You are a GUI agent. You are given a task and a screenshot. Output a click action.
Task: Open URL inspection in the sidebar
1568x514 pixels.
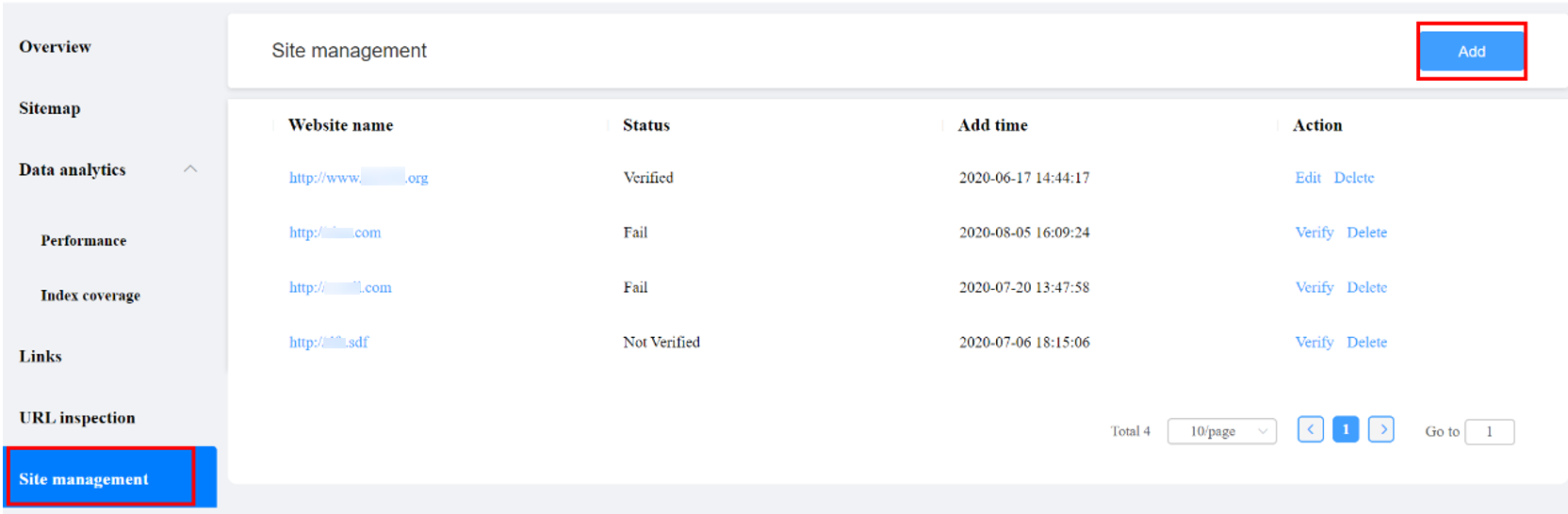coord(77,418)
